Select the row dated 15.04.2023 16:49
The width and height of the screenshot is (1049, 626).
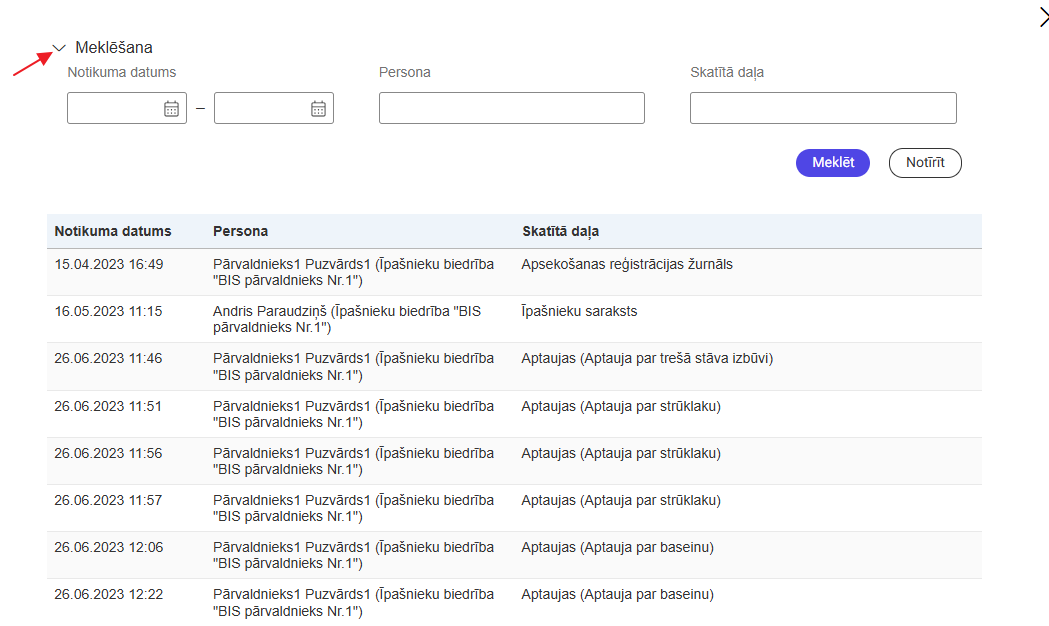pos(109,264)
